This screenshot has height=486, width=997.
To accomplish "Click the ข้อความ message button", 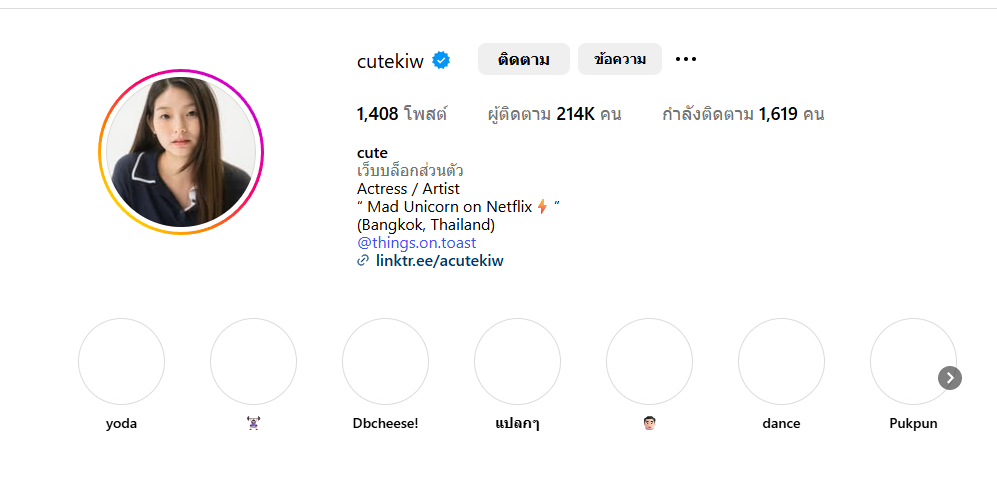I will [620, 59].
